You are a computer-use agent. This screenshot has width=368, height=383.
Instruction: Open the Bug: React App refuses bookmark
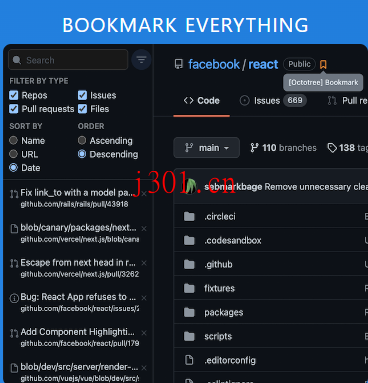(x=78, y=297)
